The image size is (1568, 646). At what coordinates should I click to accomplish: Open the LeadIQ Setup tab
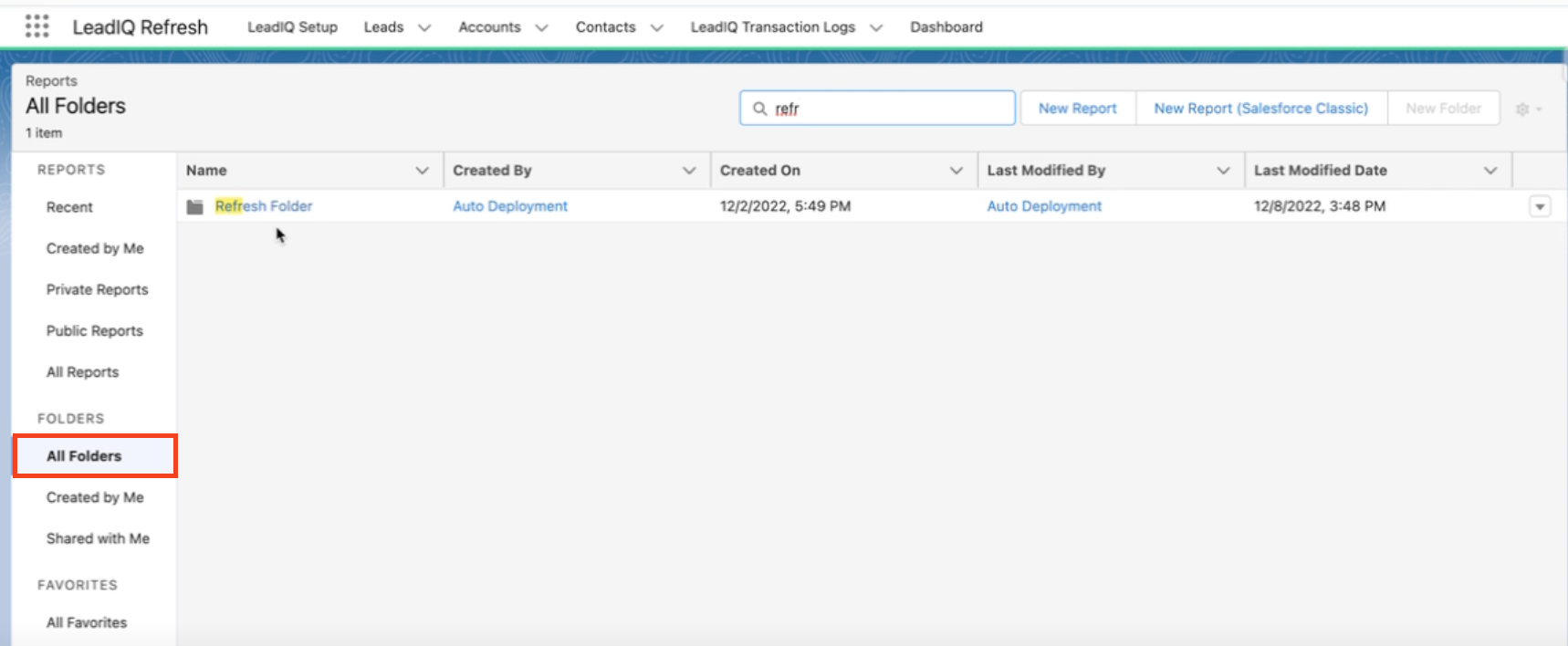click(x=292, y=27)
